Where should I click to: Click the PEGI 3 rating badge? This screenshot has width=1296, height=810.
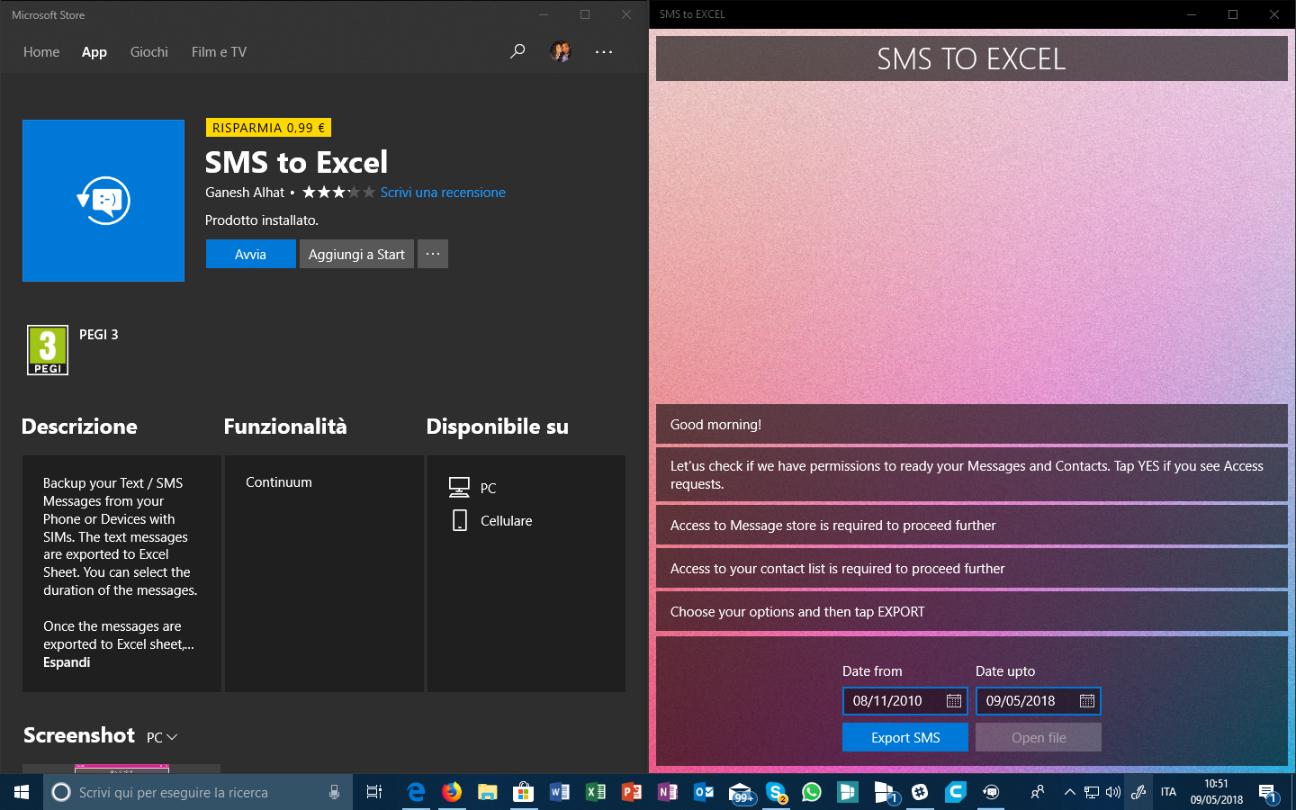click(x=47, y=351)
